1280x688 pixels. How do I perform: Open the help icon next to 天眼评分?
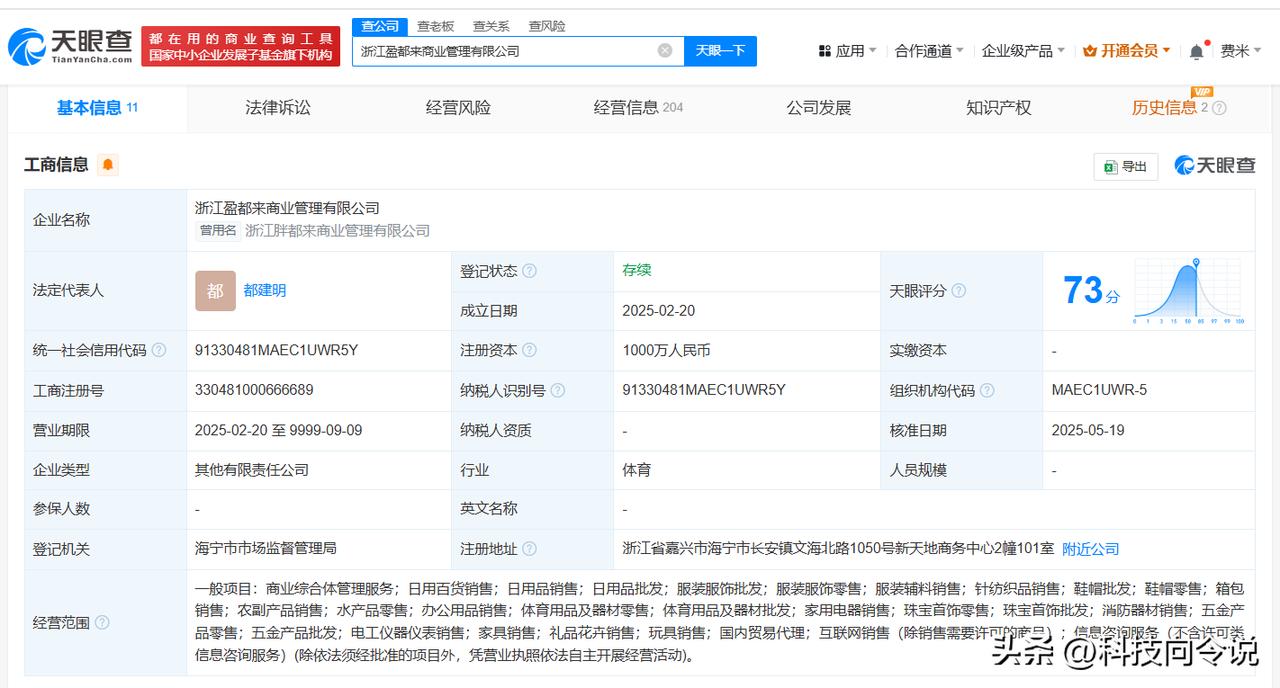click(959, 291)
